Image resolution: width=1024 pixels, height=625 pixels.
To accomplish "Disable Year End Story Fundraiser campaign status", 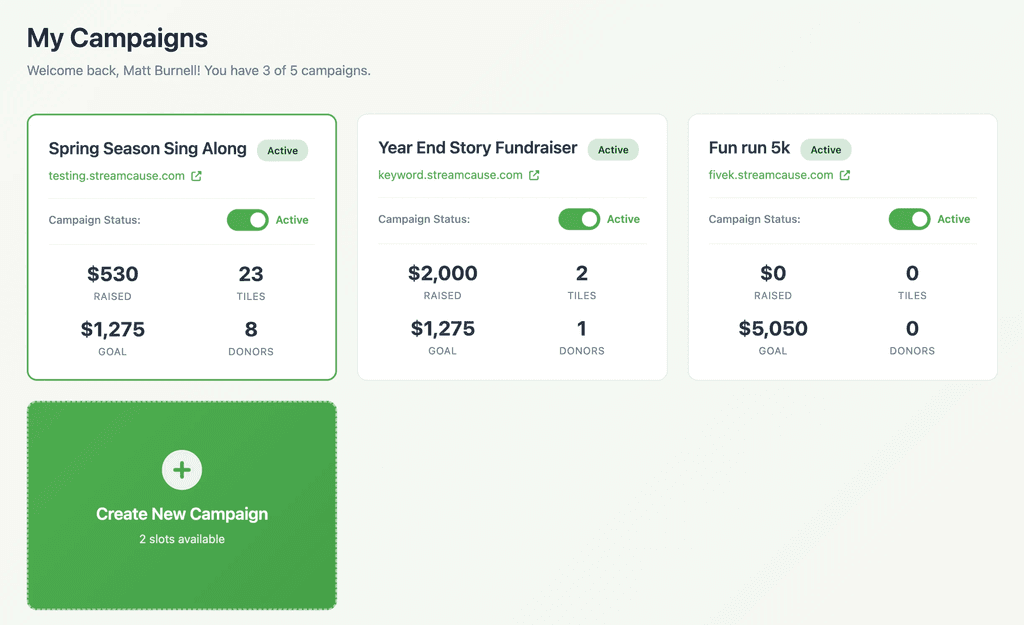I will (579, 219).
